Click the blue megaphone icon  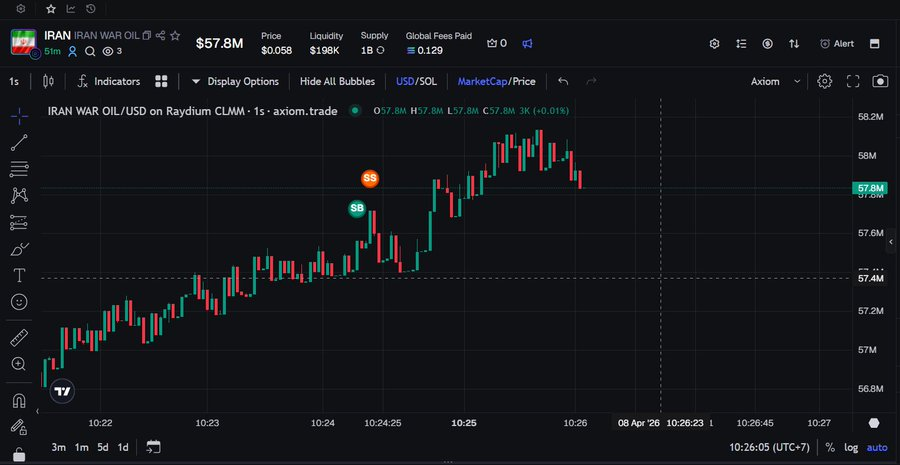point(527,44)
